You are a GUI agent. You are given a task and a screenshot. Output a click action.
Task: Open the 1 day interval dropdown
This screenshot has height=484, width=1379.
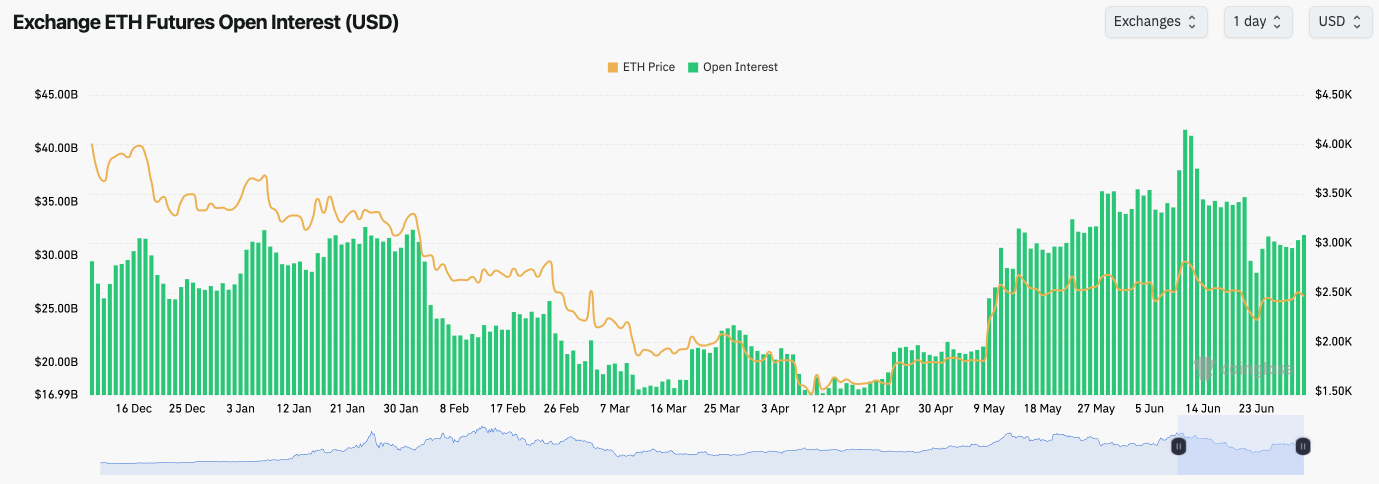point(1257,22)
